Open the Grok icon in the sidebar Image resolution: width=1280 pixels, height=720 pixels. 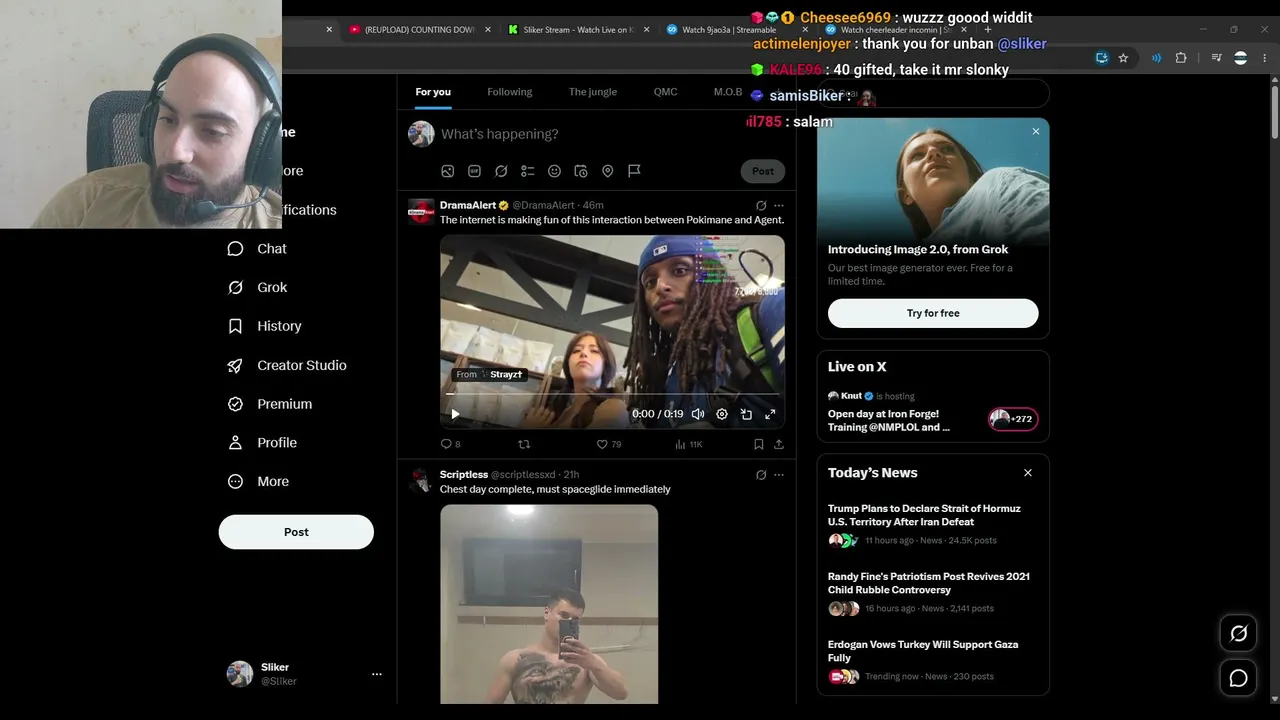[235, 287]
